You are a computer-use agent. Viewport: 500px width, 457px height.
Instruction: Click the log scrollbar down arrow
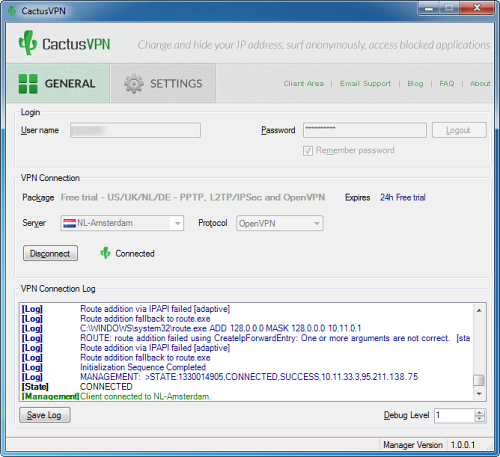(x=479, y=394)
